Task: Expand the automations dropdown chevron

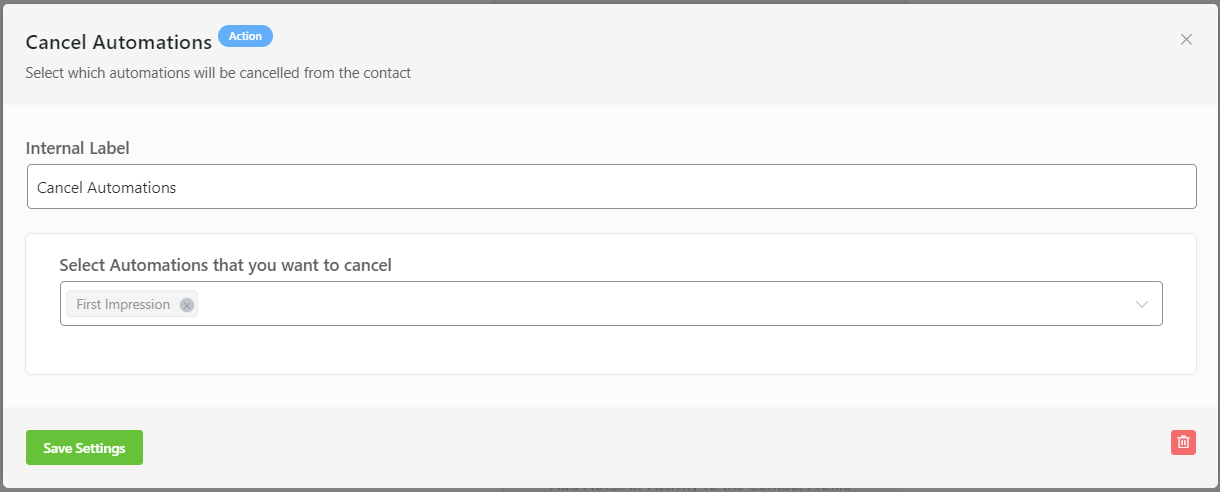Action: click(x=1142, y=304)
